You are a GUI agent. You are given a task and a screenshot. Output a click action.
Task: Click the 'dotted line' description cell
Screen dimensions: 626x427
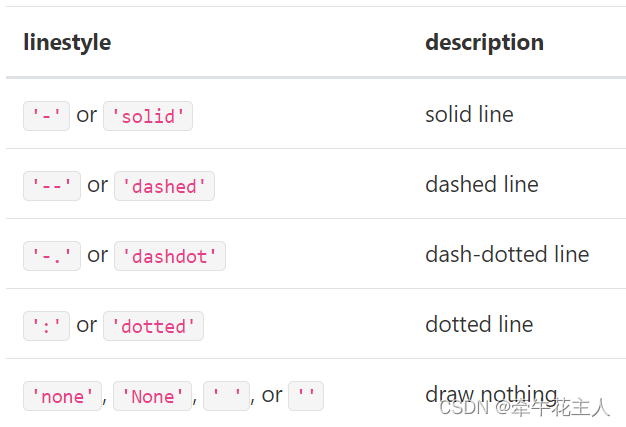(x=479, y=325)
